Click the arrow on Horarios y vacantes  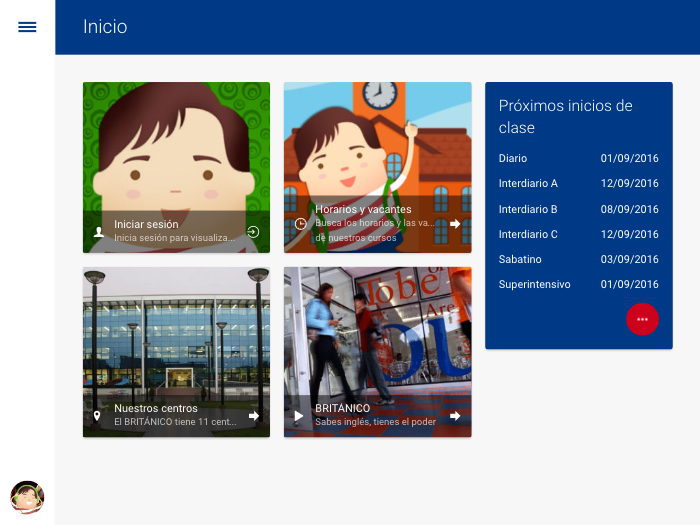[455, 224]
